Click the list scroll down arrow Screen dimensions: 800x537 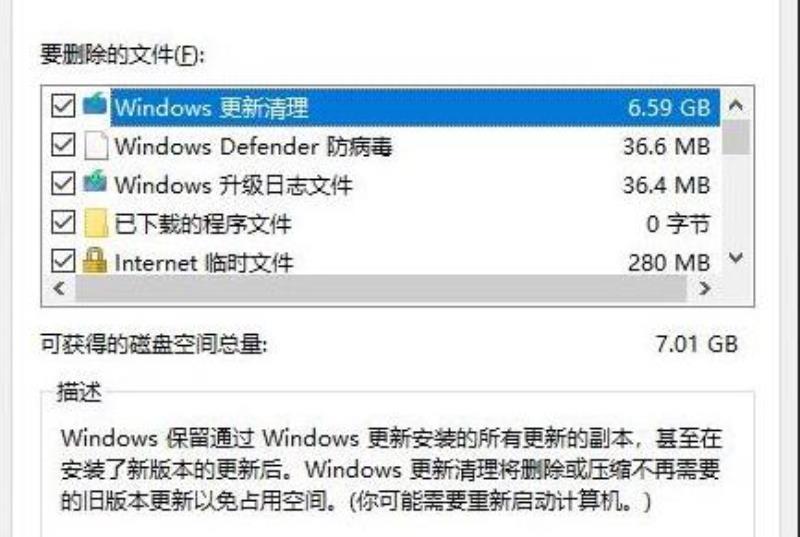(x=736, y=258)
